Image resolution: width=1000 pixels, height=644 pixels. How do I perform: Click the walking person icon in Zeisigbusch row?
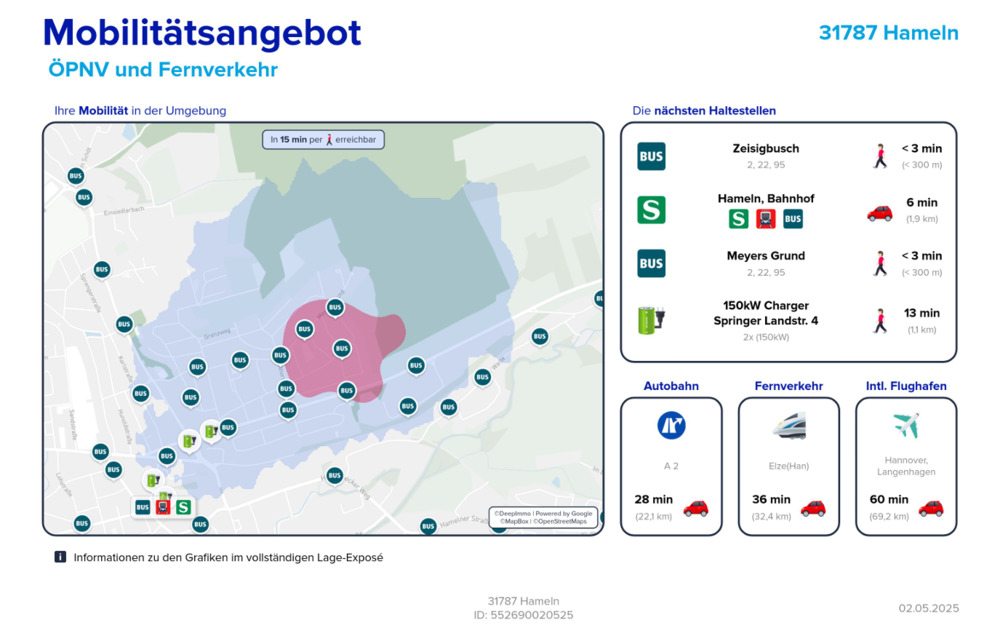pos(880,156)
